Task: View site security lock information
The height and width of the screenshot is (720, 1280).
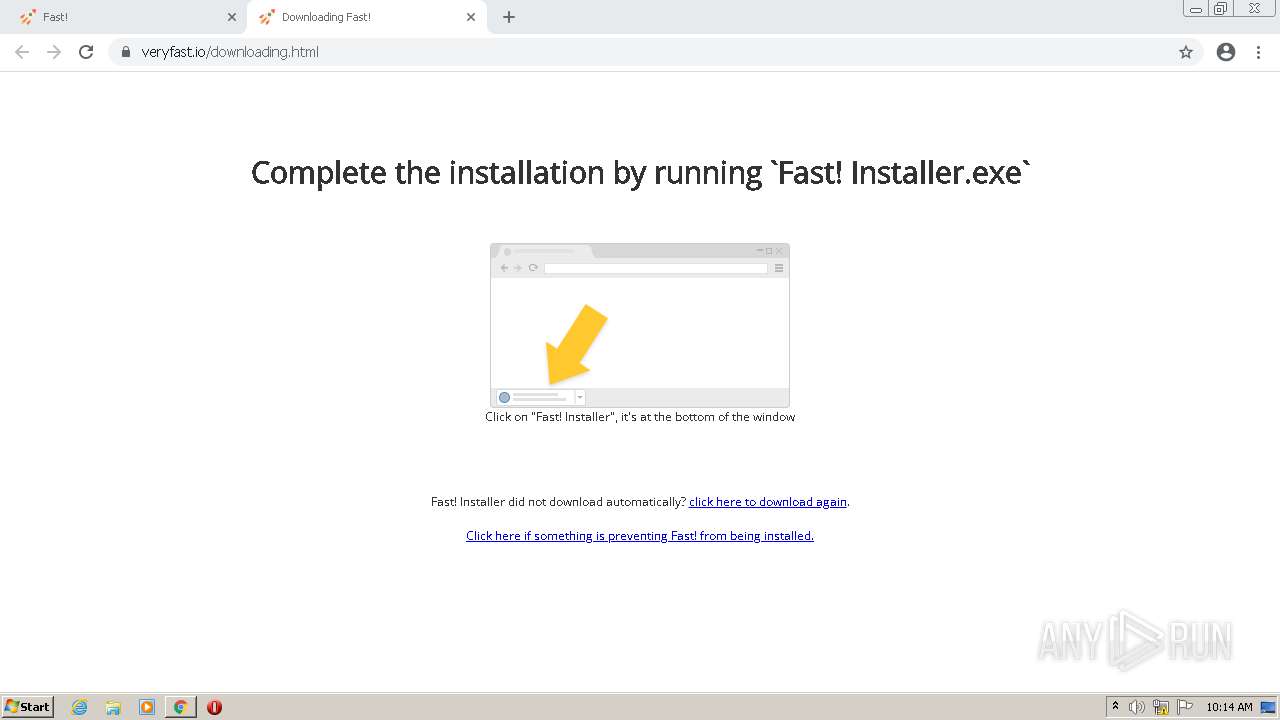Action: click(126, 52)
